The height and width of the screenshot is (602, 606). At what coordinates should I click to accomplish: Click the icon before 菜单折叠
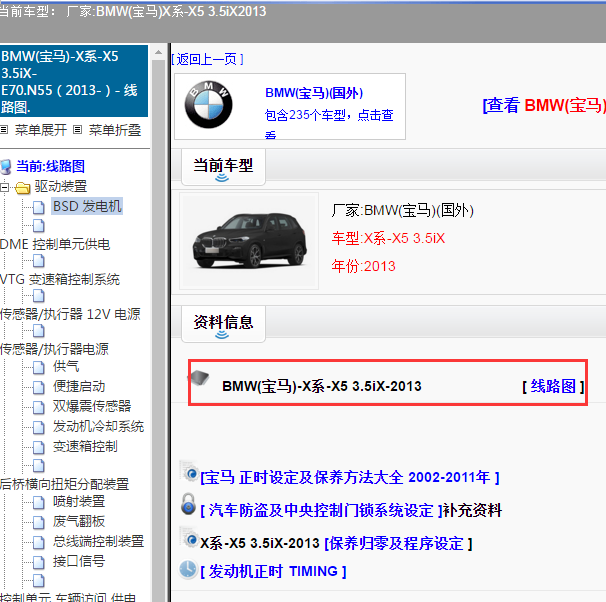click(x=77, y=129)
